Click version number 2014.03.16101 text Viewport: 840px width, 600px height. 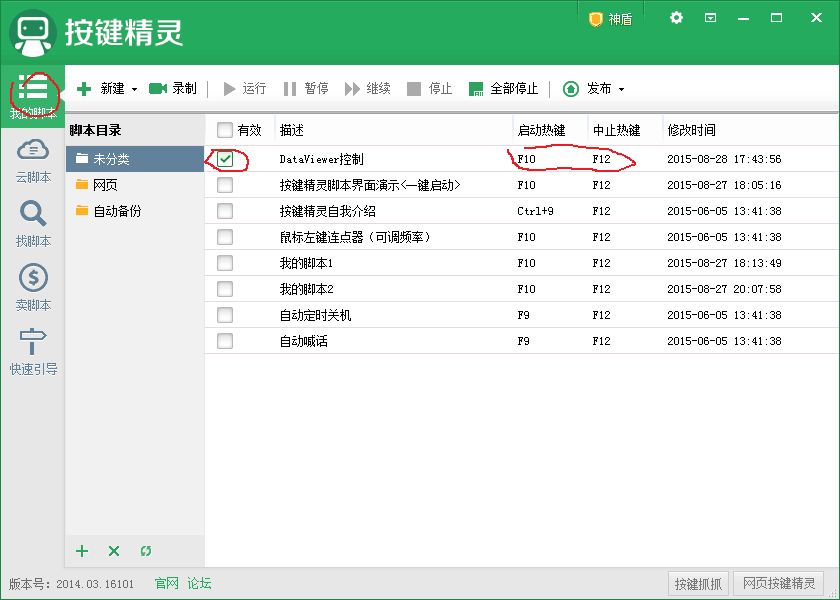[x=95, y=583]
